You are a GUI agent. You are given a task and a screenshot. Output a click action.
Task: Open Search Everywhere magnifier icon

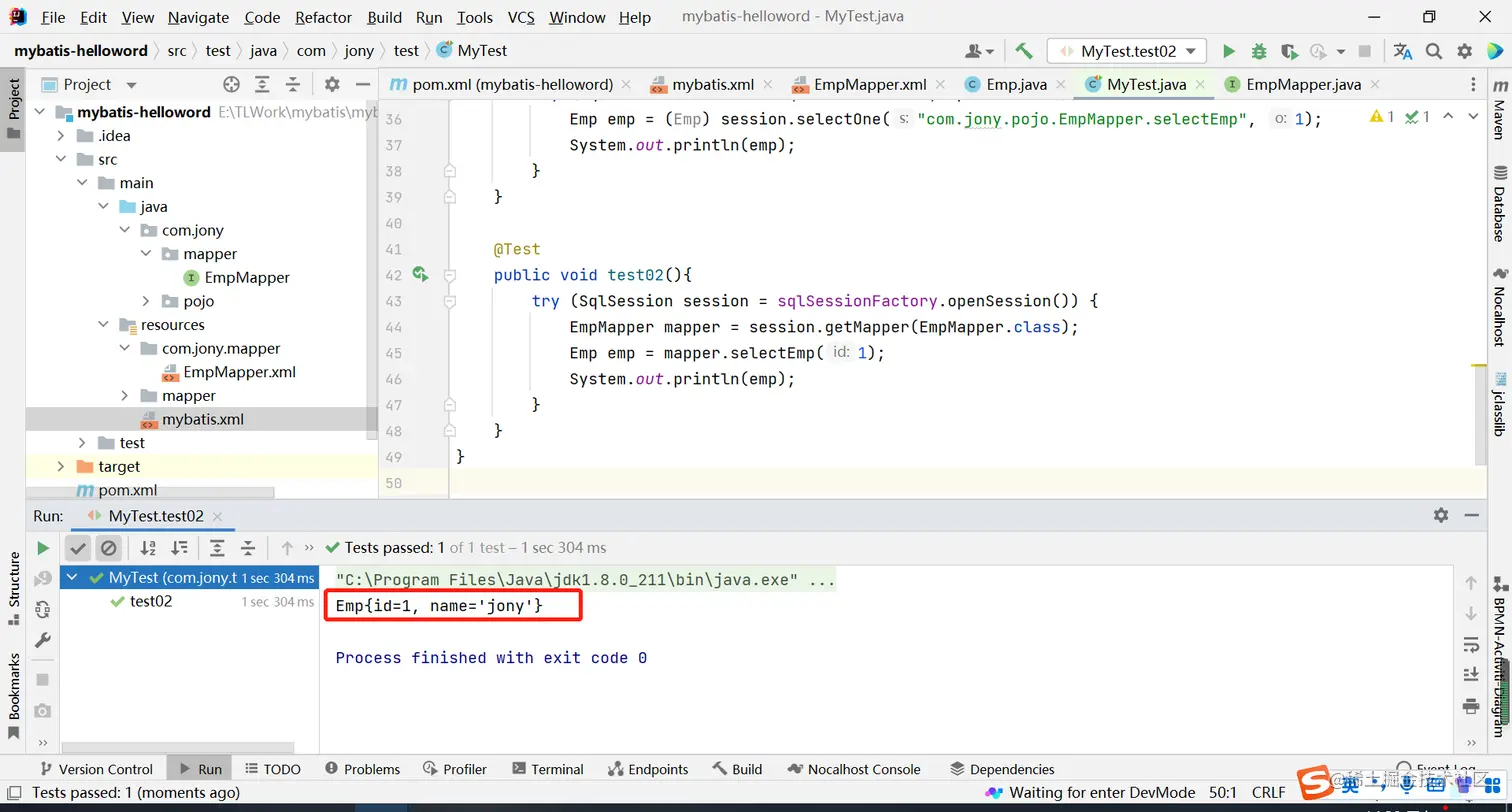pyautogui.click(x=1434, y=51)
